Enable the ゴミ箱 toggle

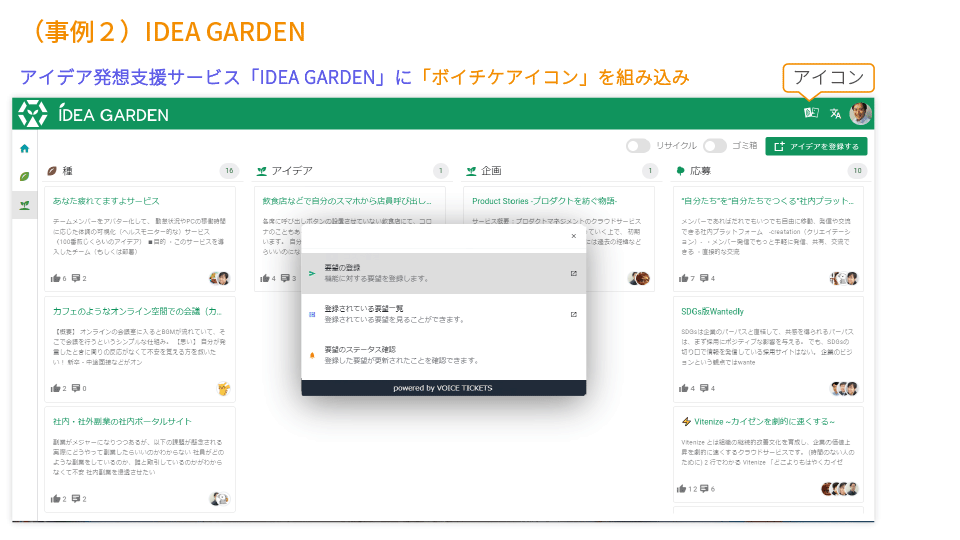(x=714, y=146)
